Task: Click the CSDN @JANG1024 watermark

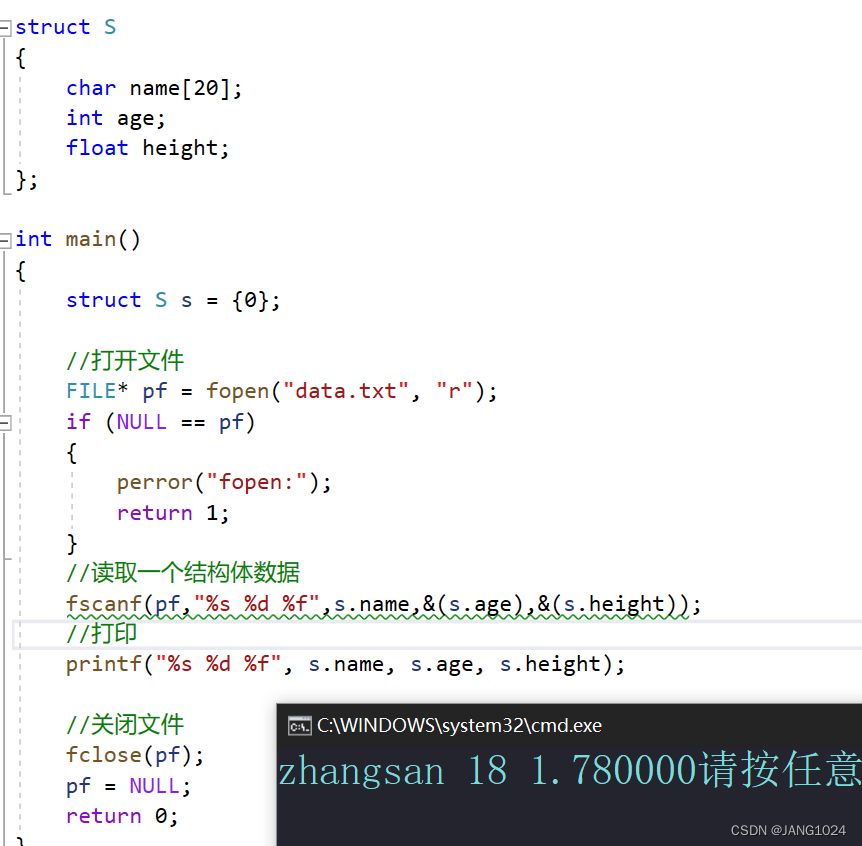Action: (x=790, y=830)
